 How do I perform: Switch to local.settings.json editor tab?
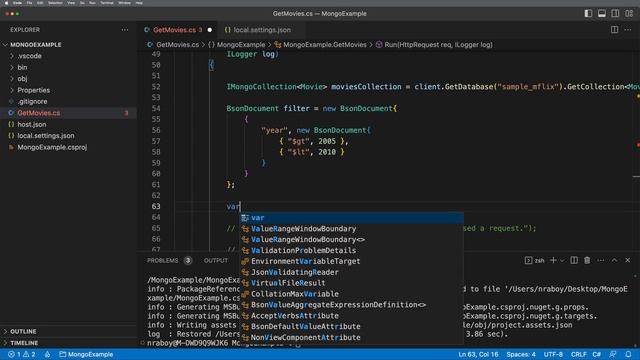pos(262,30)
